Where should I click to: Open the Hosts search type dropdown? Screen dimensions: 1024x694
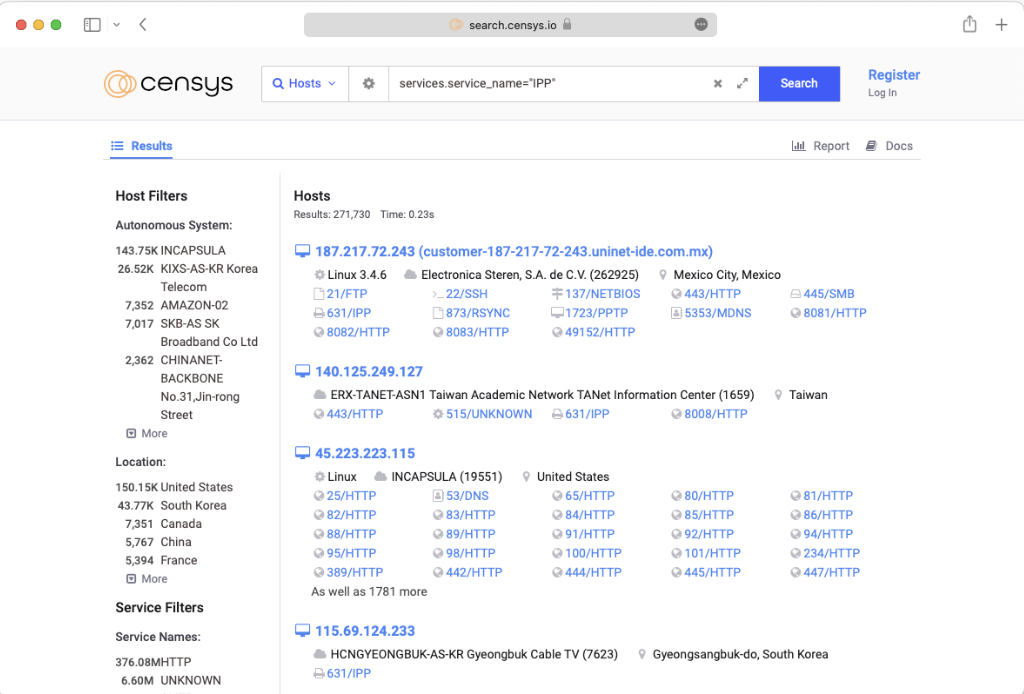[304, 84]
